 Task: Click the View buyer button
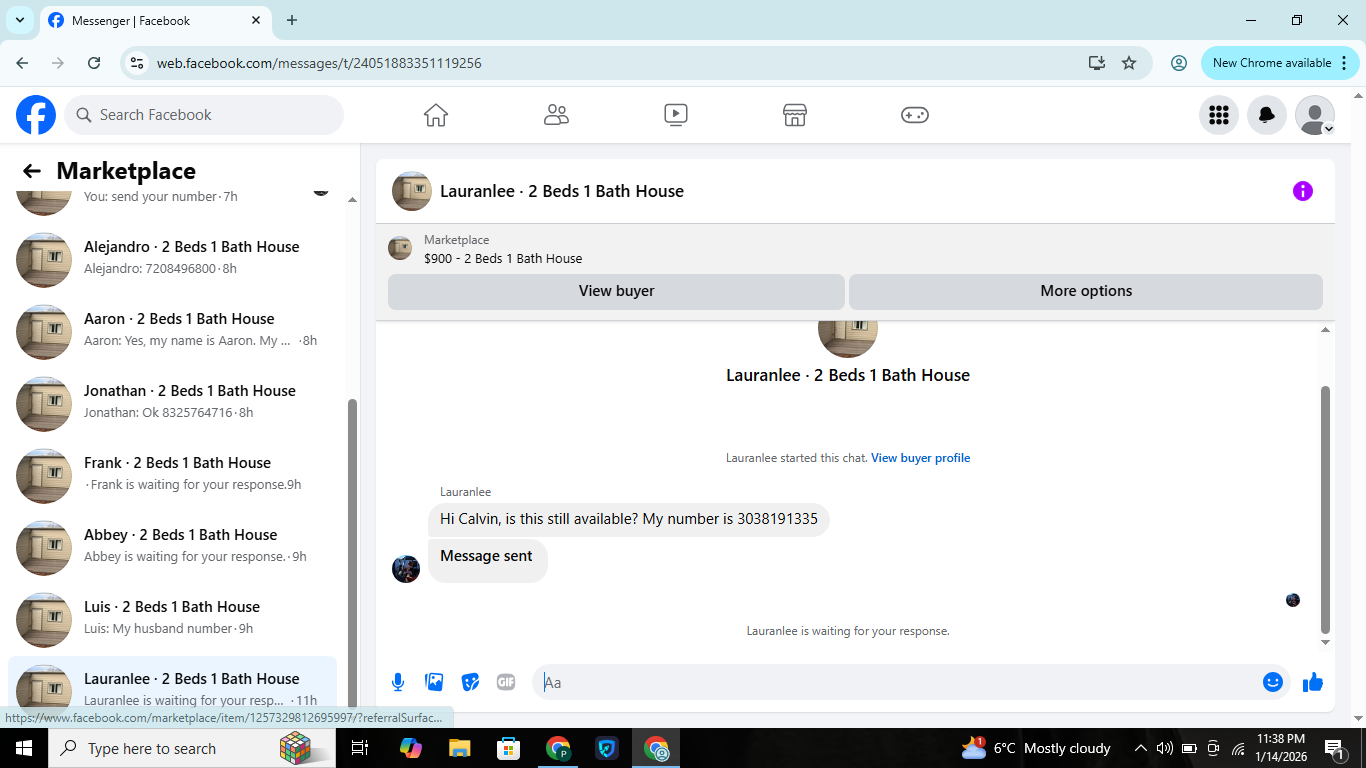tap(616, 291)
